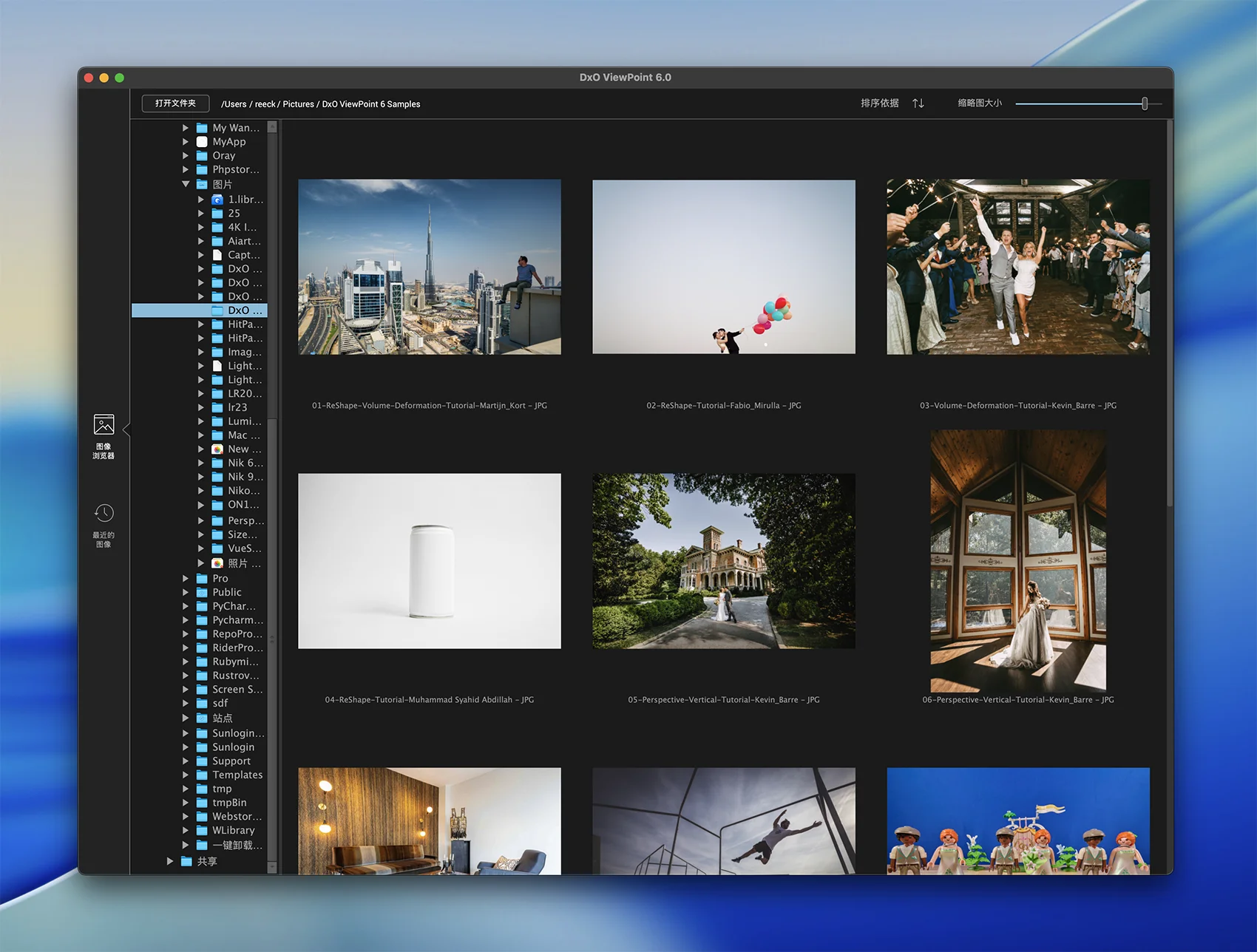Expand the 一键卸载… folder node
Viewport: 1257px width, 952px height.
tap(186, 845)
